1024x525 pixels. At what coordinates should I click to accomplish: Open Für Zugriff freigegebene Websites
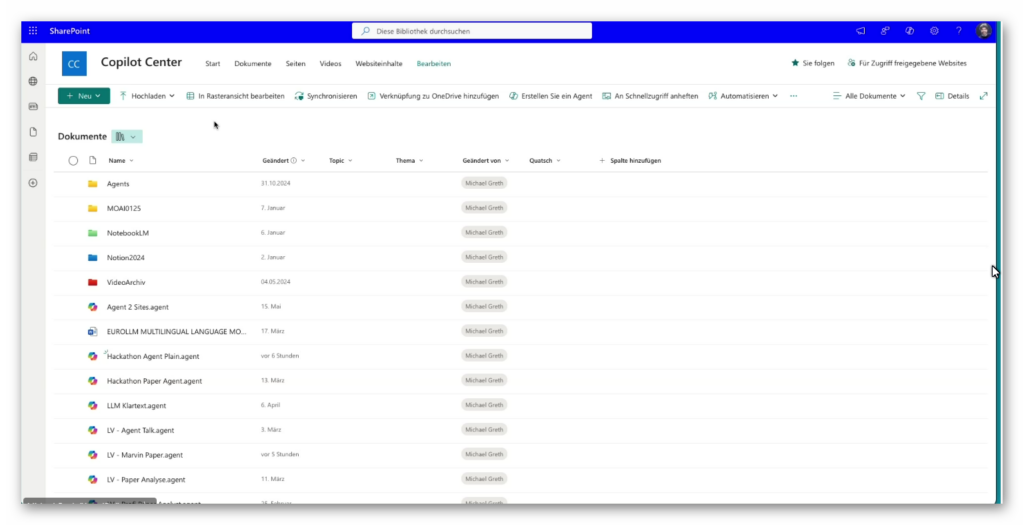[x=906, y=63]
